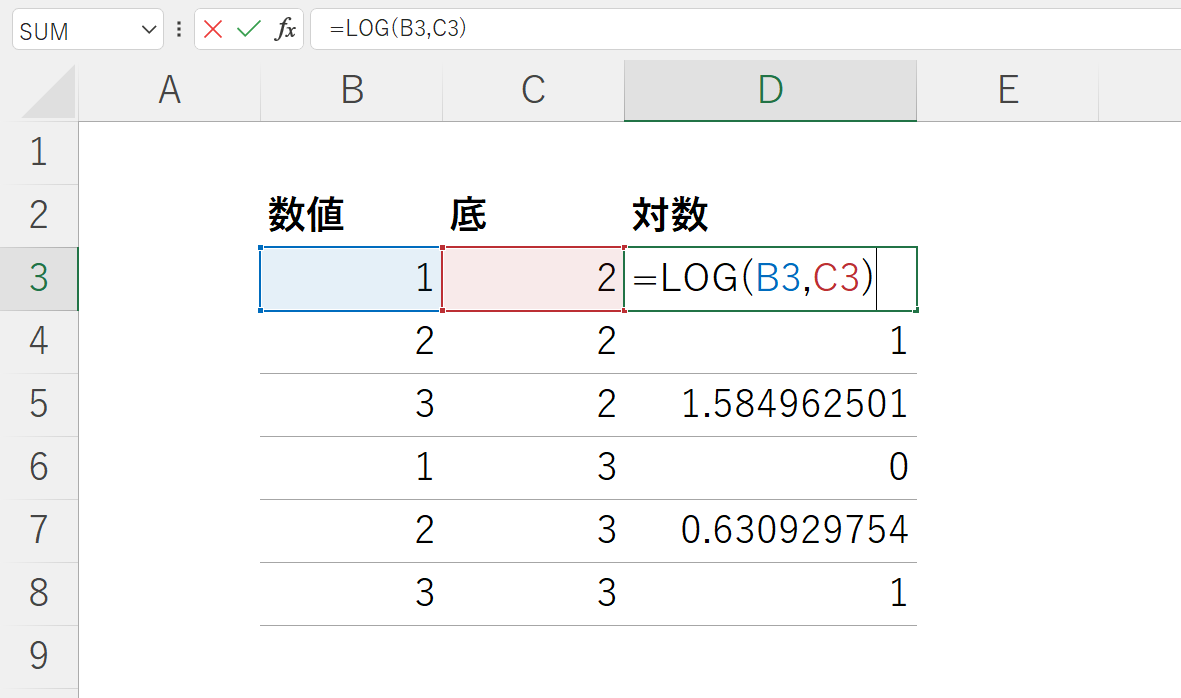Select row header 9
This screenshot has height=698, width=1181.
click(39, 656)
